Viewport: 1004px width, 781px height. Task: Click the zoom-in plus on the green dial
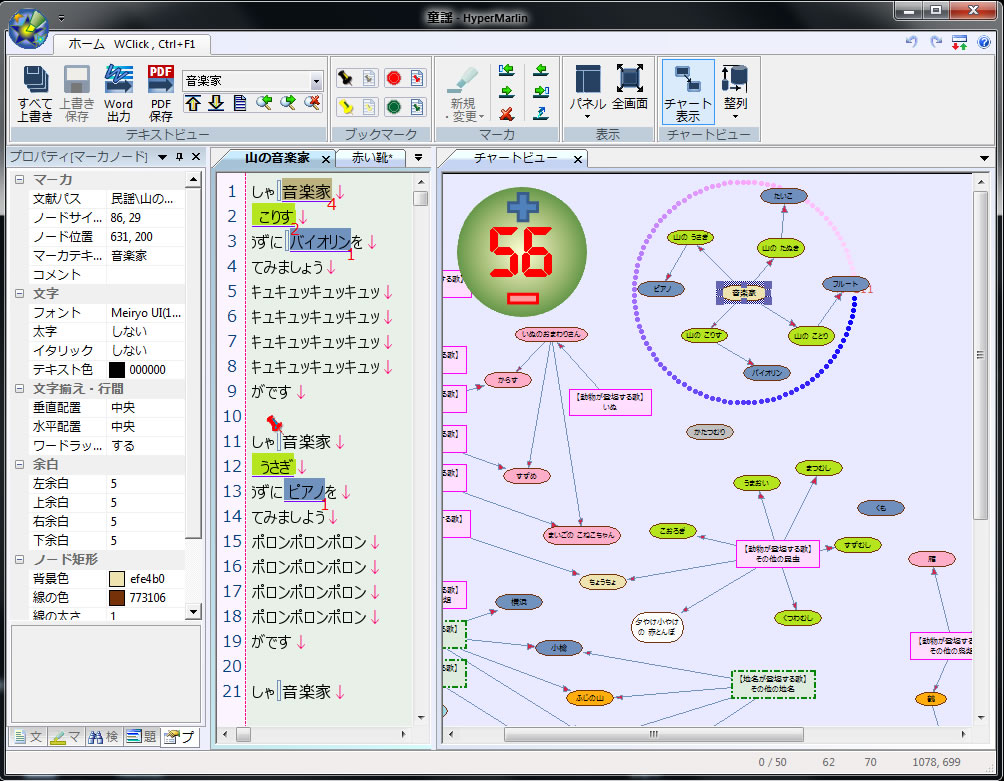522,208
